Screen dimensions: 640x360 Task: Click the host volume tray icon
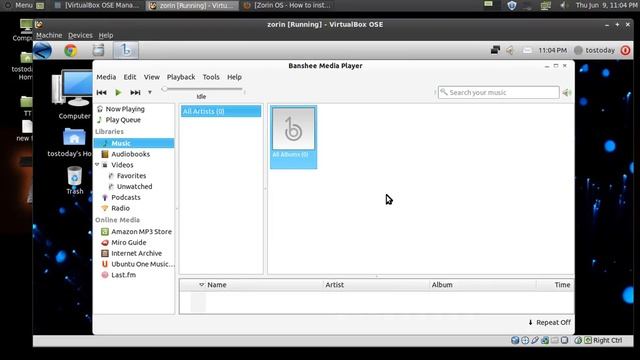coord(563,5)
